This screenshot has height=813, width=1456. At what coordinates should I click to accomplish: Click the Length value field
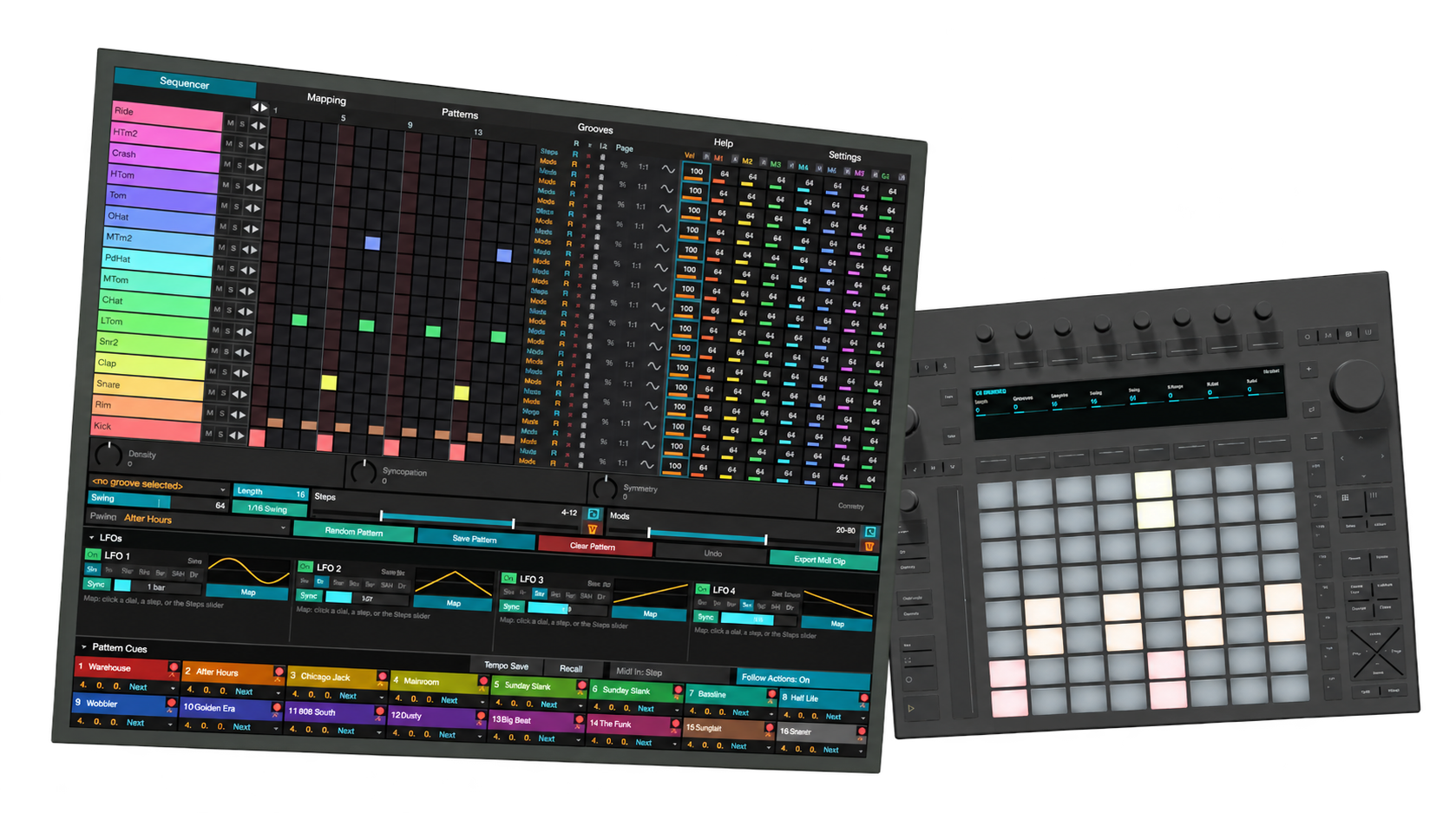click(270, 492)
